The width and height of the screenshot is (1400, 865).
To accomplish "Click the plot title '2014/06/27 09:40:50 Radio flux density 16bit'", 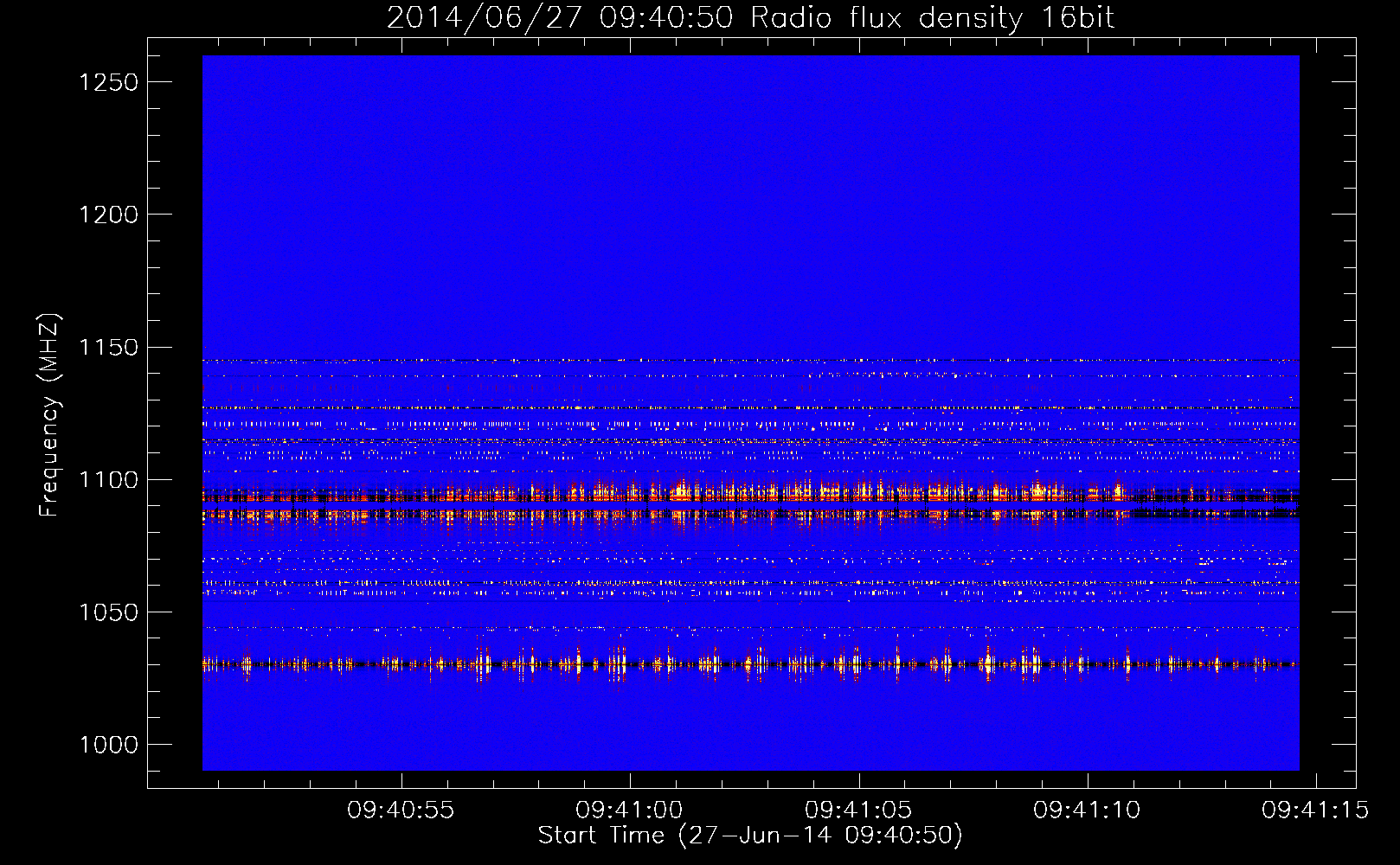I will (x=750, y=18).
